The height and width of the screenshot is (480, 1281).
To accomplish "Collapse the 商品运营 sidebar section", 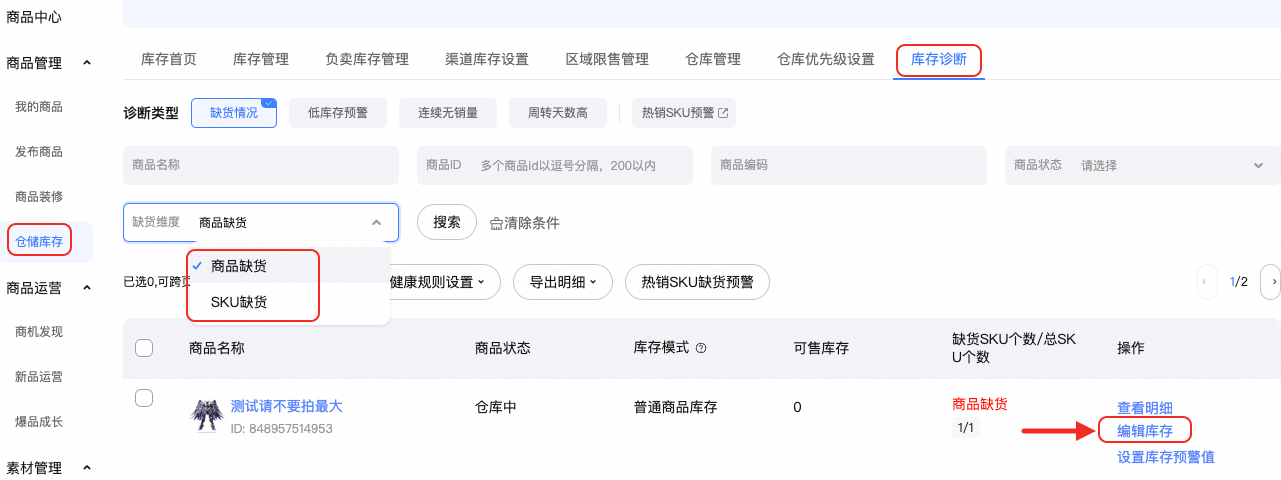I will (x=87, y=288).
